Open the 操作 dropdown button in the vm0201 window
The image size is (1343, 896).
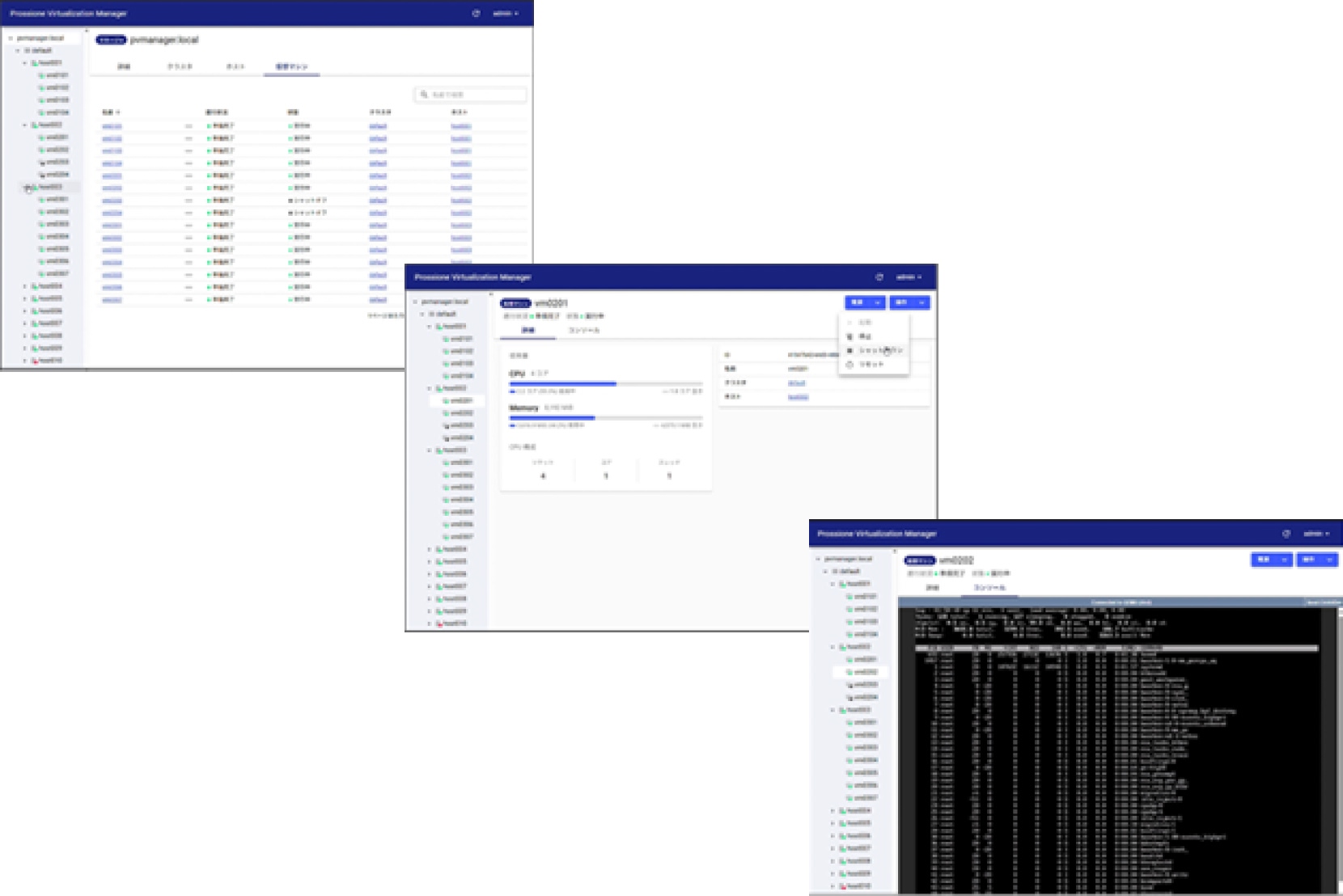tap(909, 302)
